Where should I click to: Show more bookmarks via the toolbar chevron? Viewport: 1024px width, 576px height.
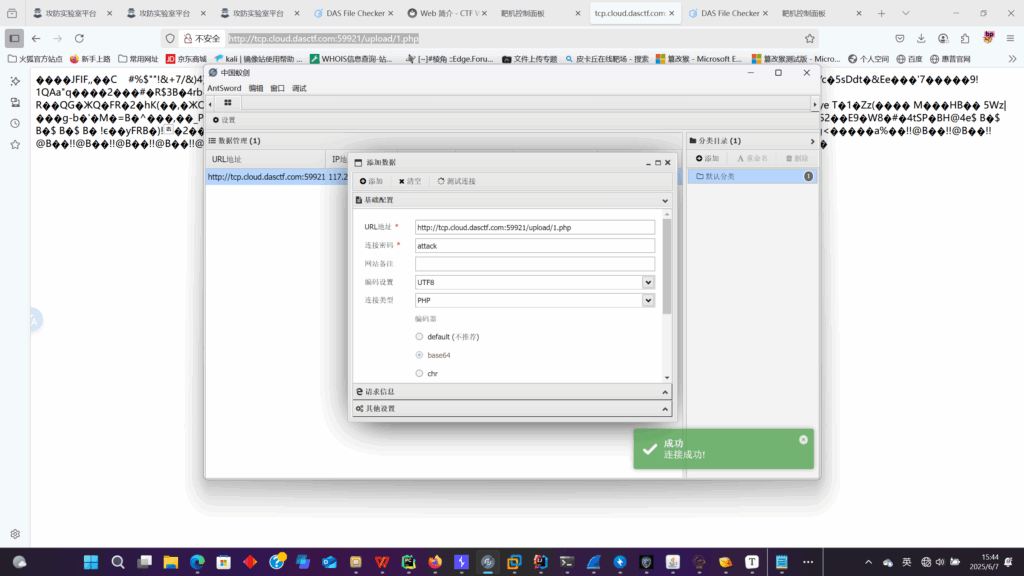coord(1012,59)
